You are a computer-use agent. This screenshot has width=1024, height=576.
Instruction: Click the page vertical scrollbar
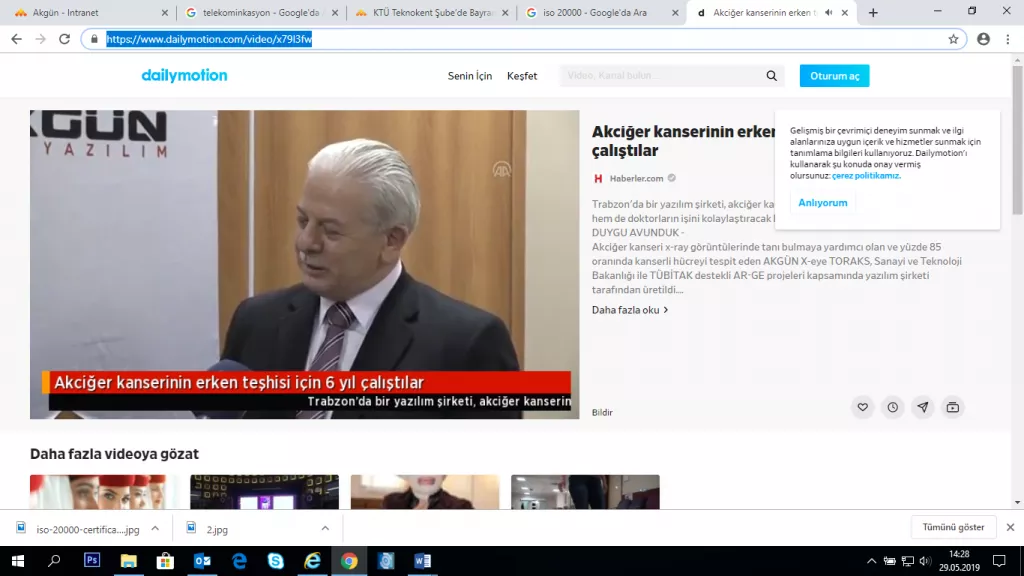coord(1017,140)
